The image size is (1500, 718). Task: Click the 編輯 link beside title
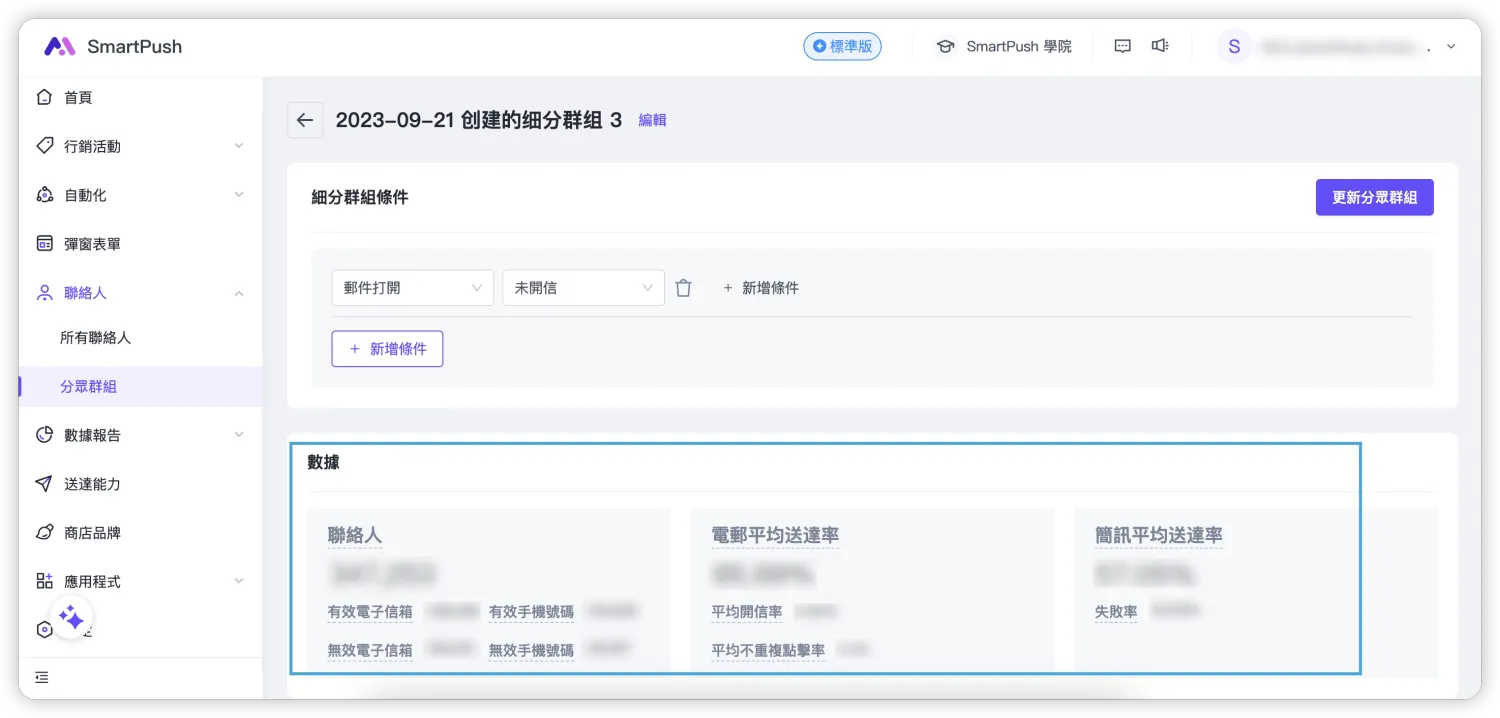[652, 120]
